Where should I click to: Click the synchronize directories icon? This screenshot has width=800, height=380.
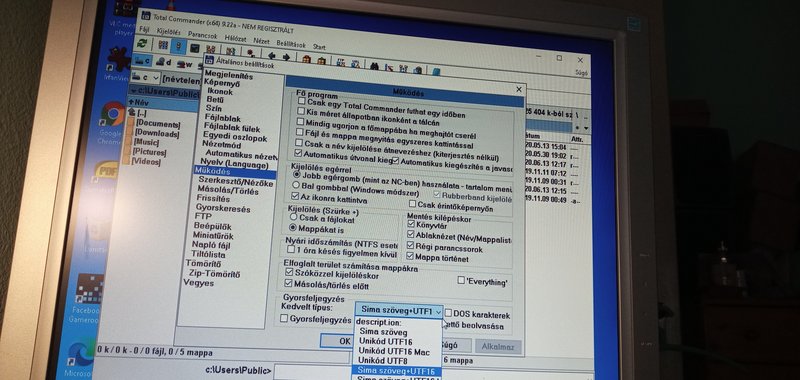[x=404, y=68]
